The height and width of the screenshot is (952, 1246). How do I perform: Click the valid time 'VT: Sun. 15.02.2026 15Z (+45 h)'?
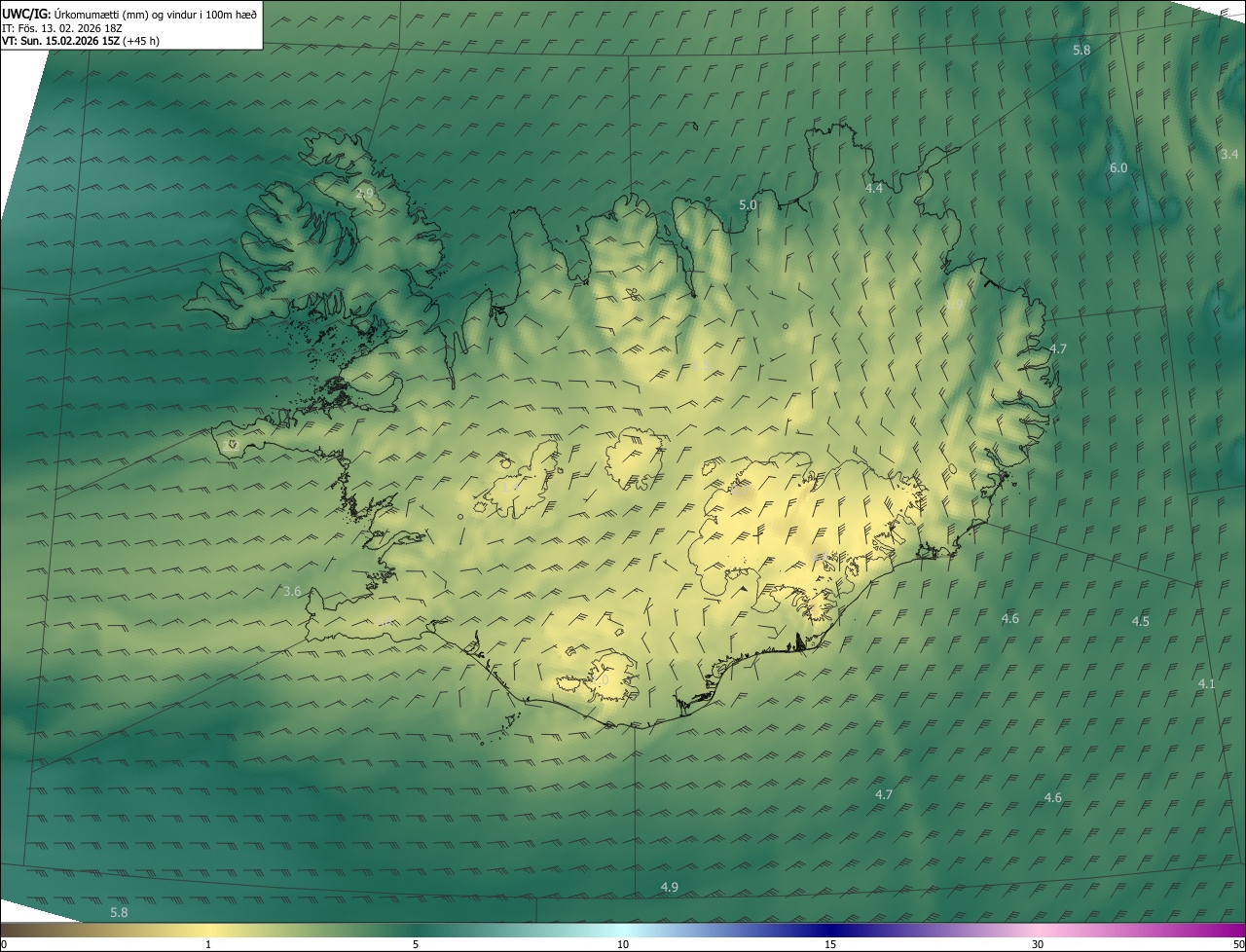coord(81,41)
